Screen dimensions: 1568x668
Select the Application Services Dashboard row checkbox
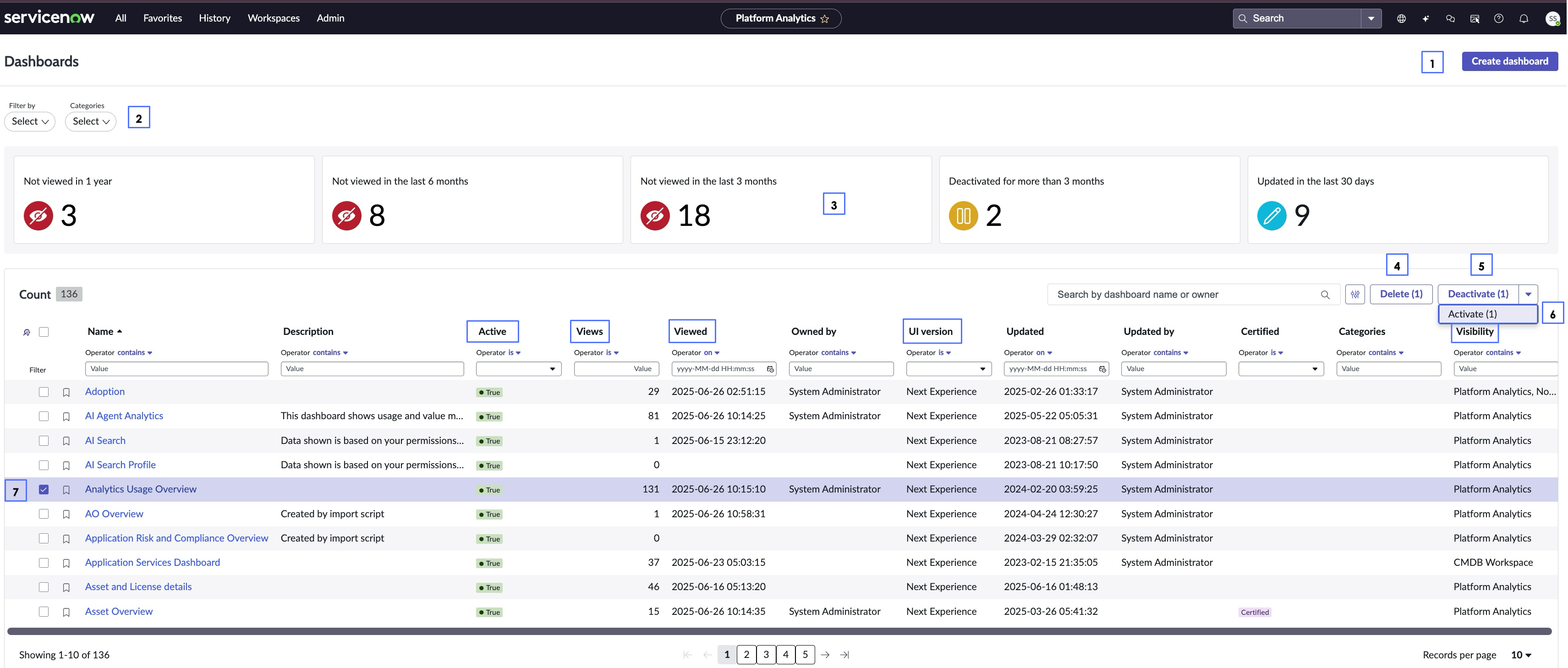coord(44,563)
